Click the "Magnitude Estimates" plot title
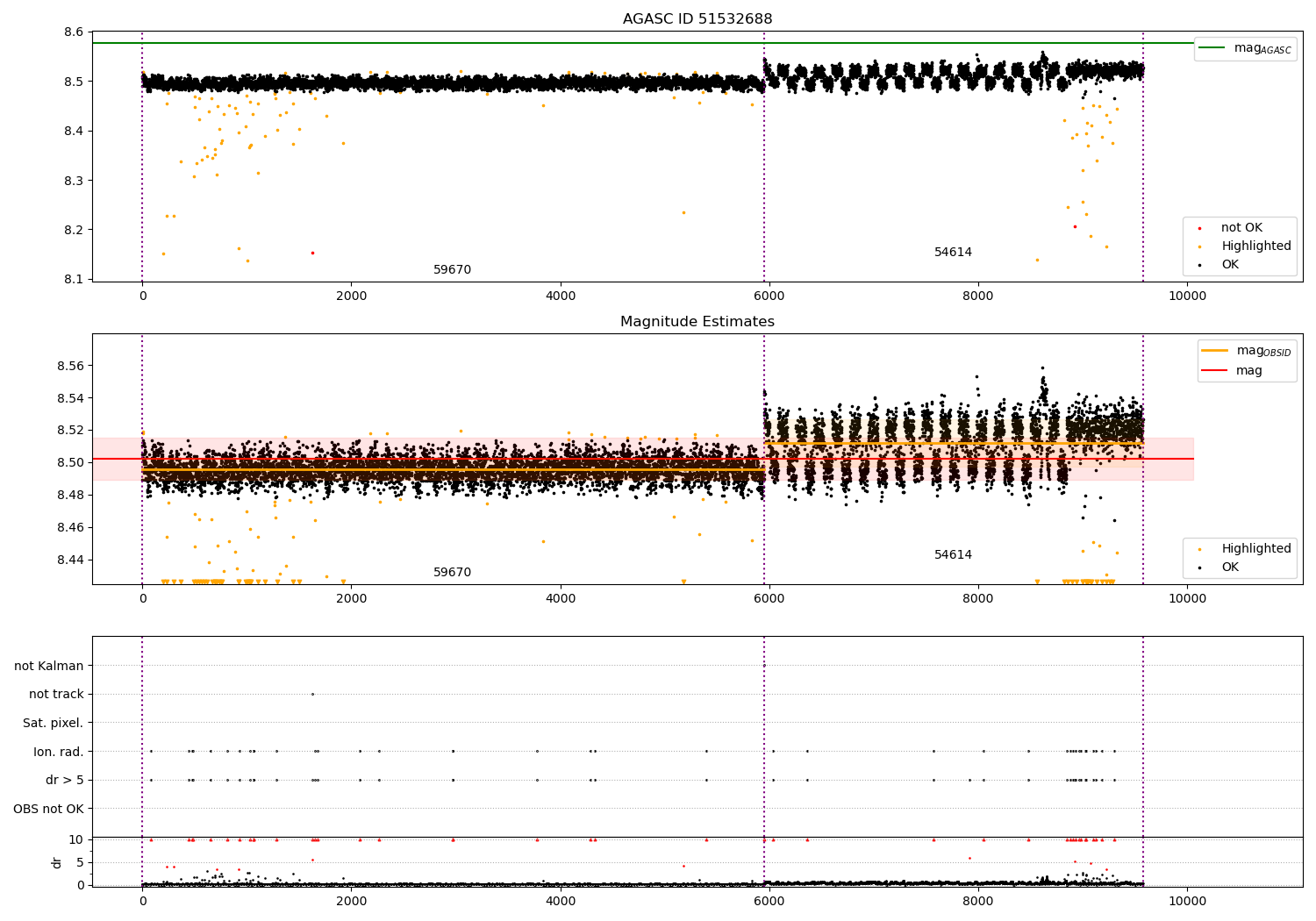 (697, 322)
